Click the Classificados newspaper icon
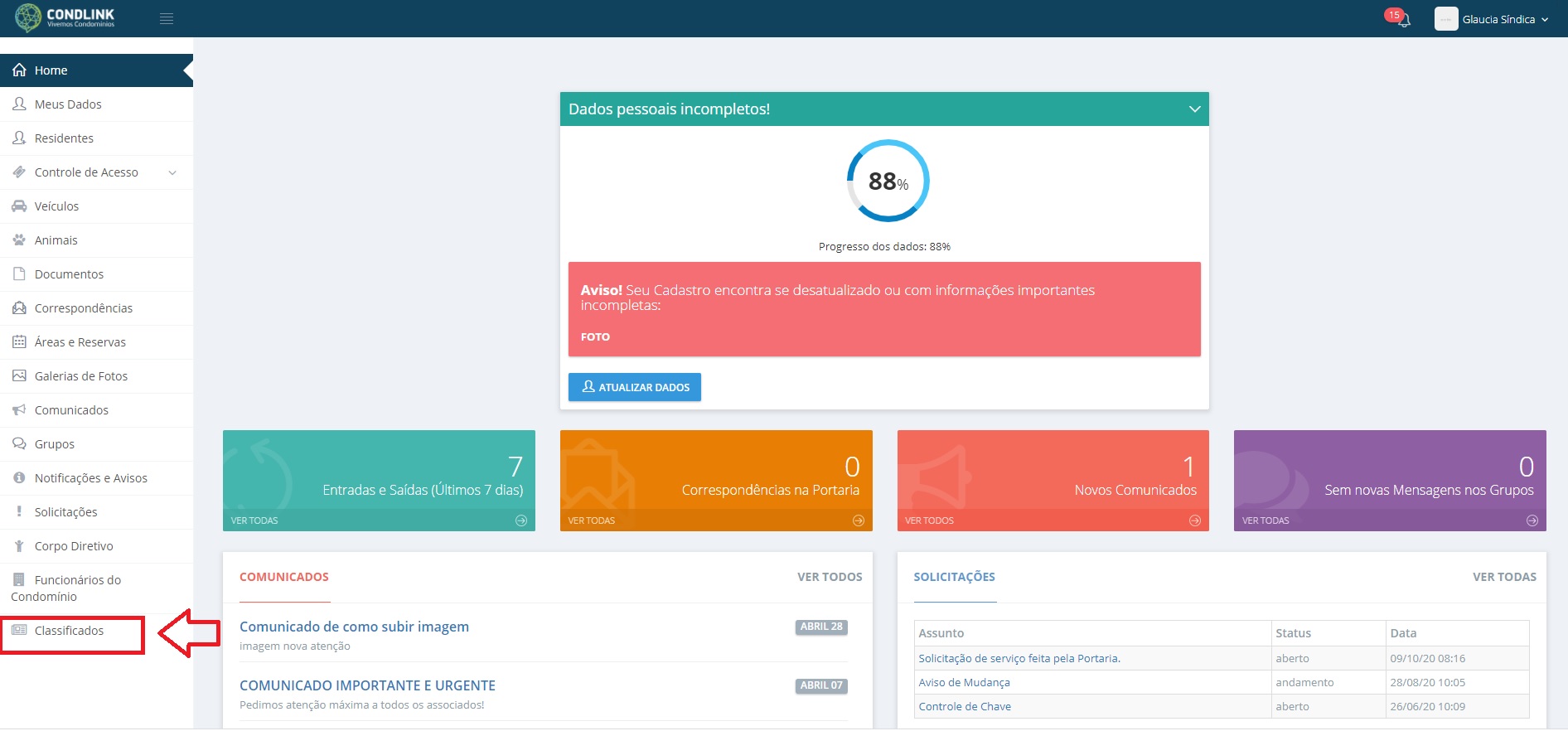 pos(19,631)
